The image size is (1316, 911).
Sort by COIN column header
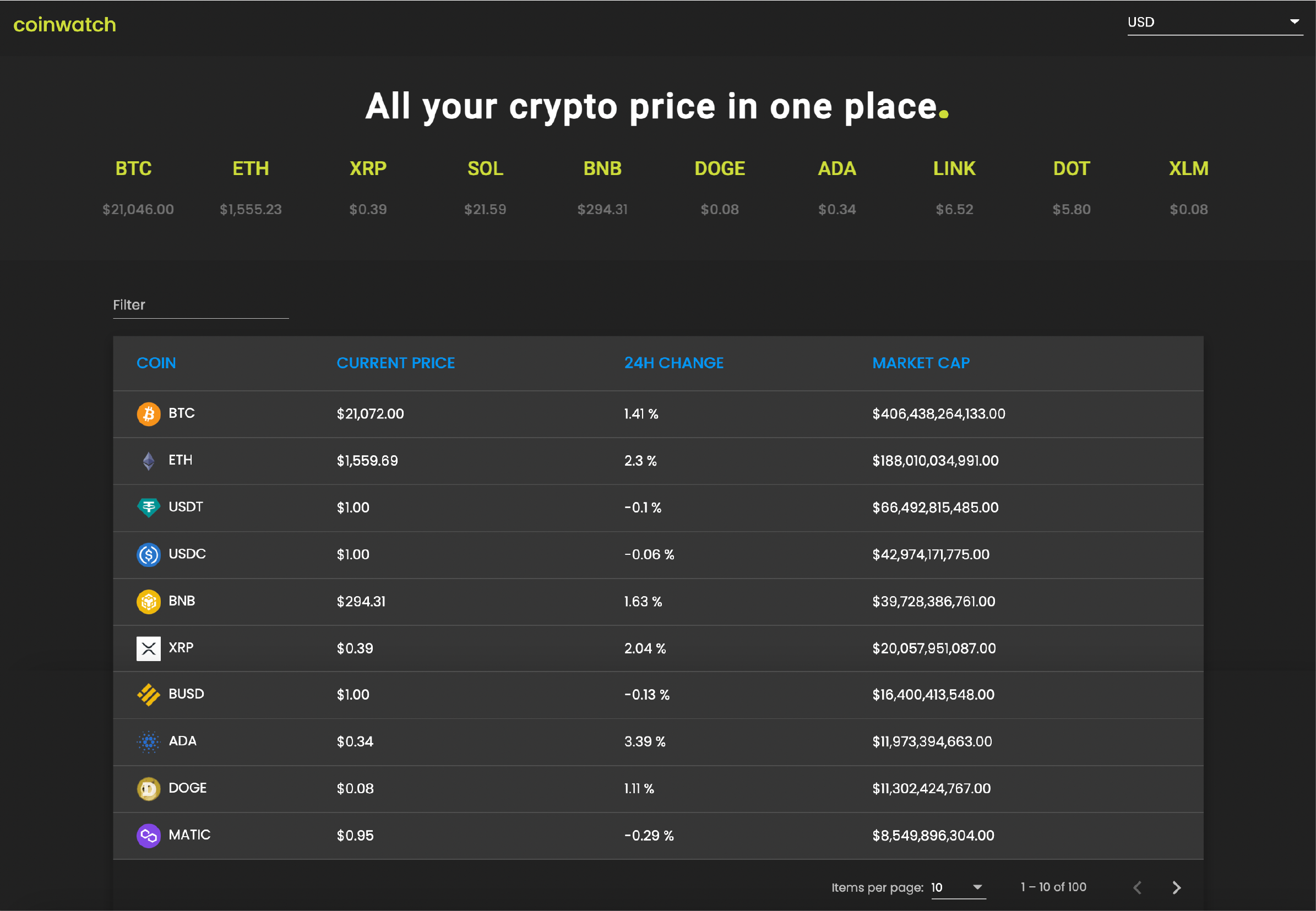(156, 363)
